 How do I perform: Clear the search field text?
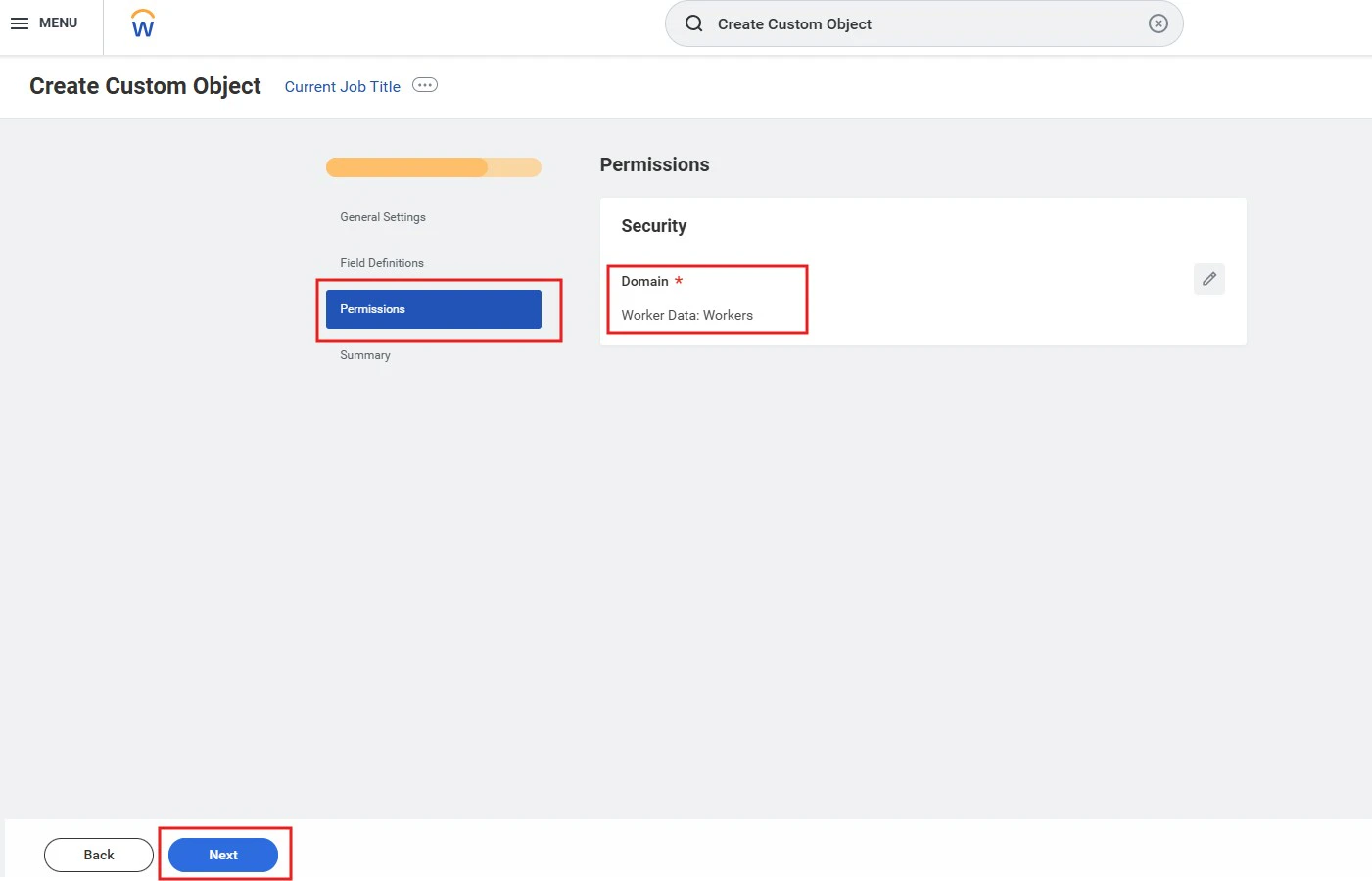coord(1158,23)
